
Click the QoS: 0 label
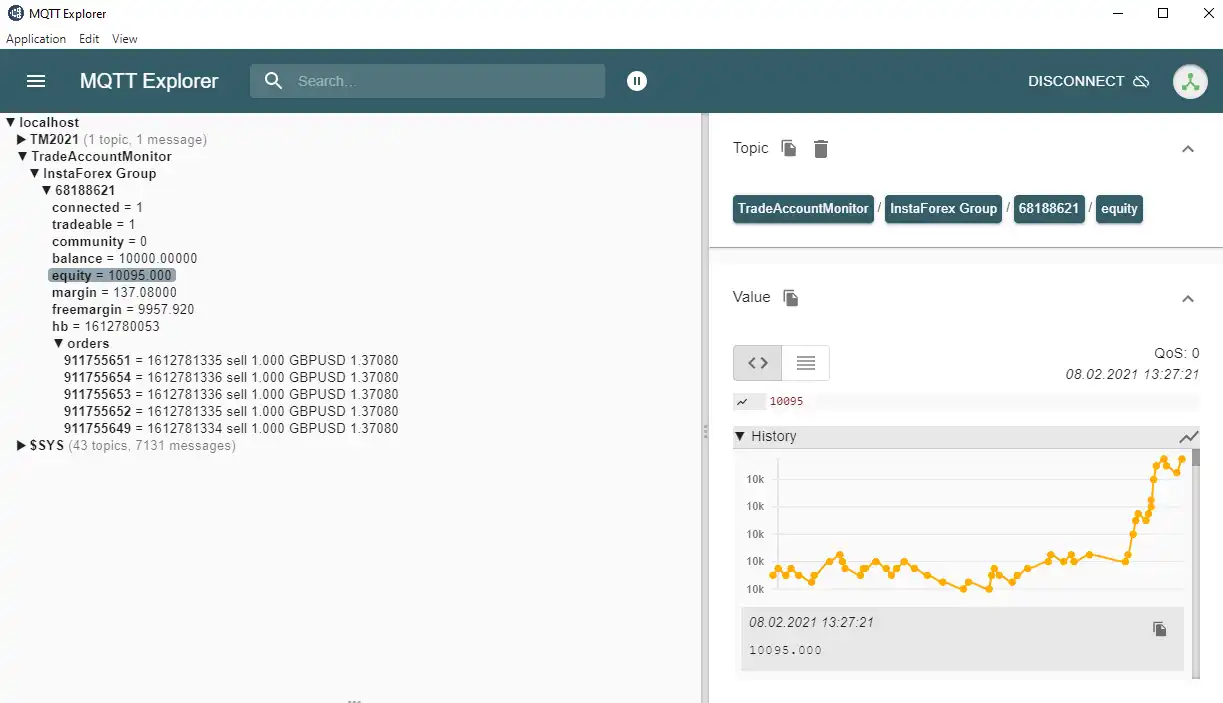[x=1176, y=353]
